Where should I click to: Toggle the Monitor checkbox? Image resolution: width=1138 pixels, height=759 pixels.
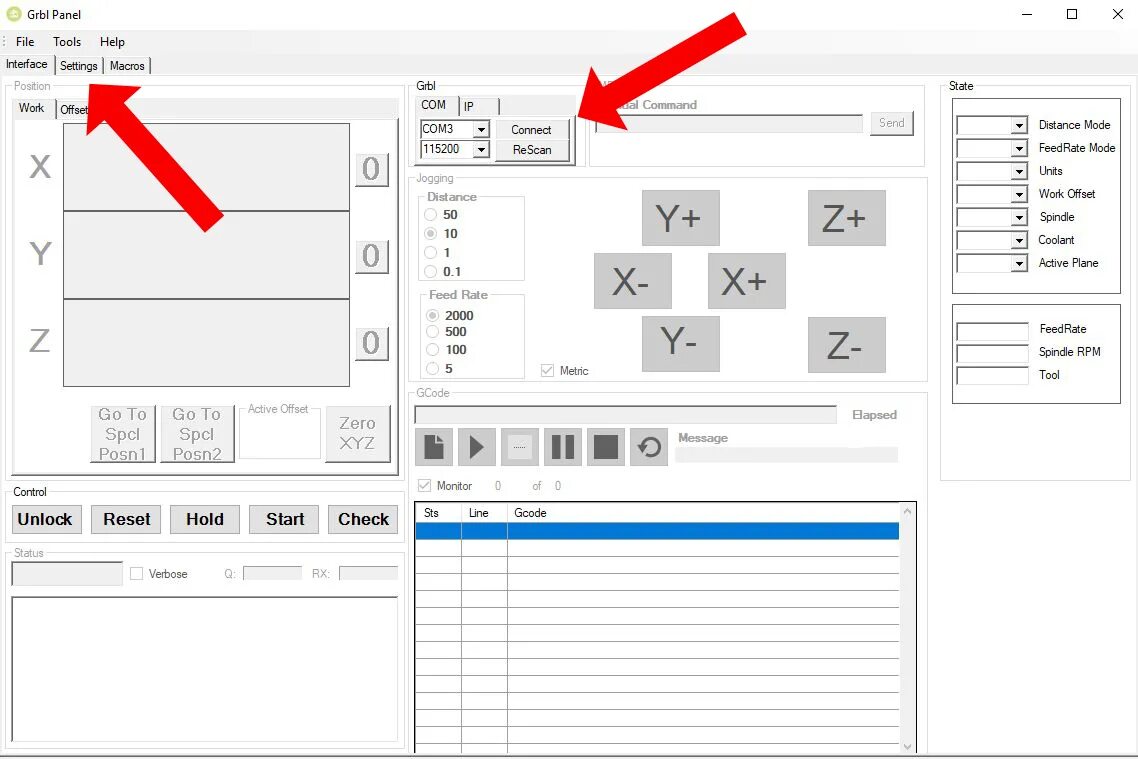coord(425,485)
